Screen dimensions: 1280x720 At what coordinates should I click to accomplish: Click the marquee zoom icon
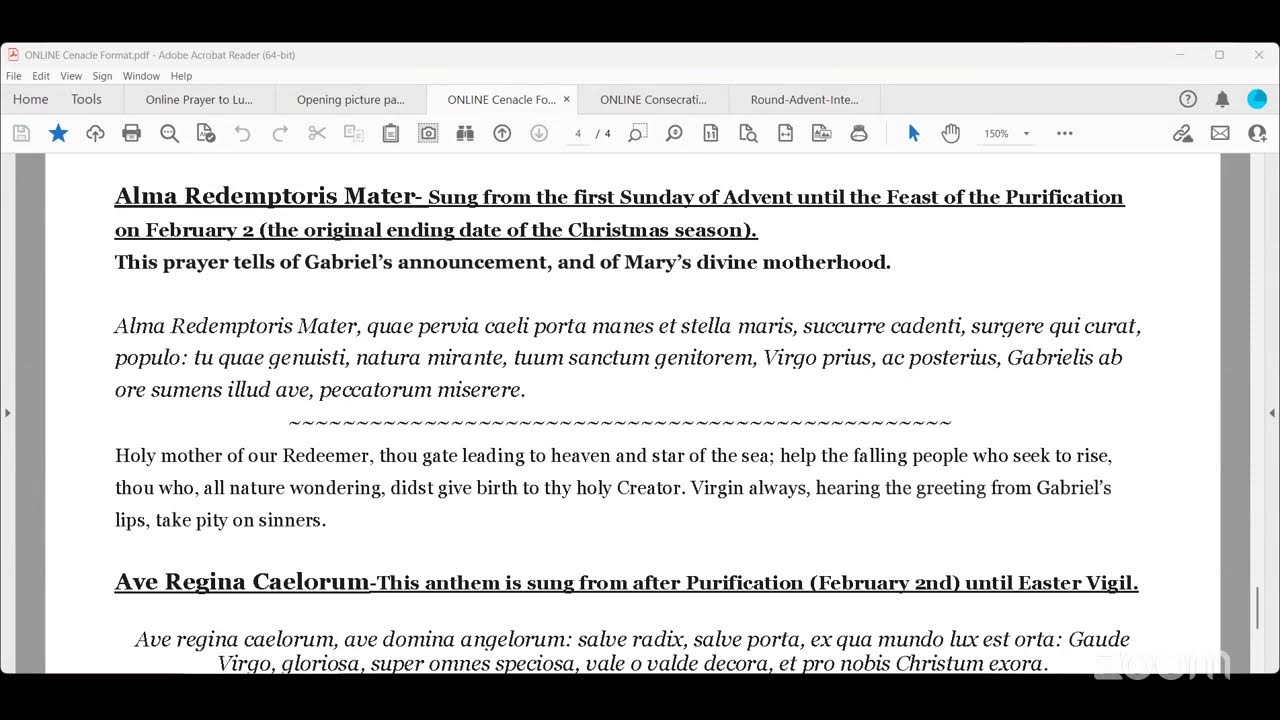click(x=637, y=133)
